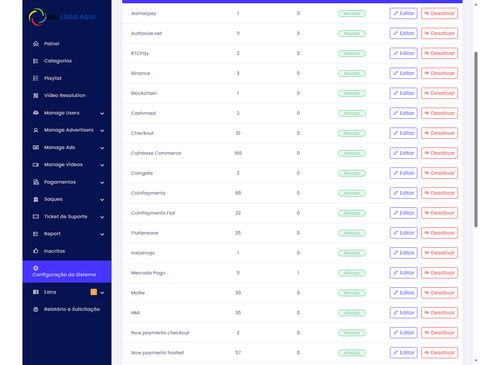Expand the Ticket de Suporte chevron

[102, 217]
